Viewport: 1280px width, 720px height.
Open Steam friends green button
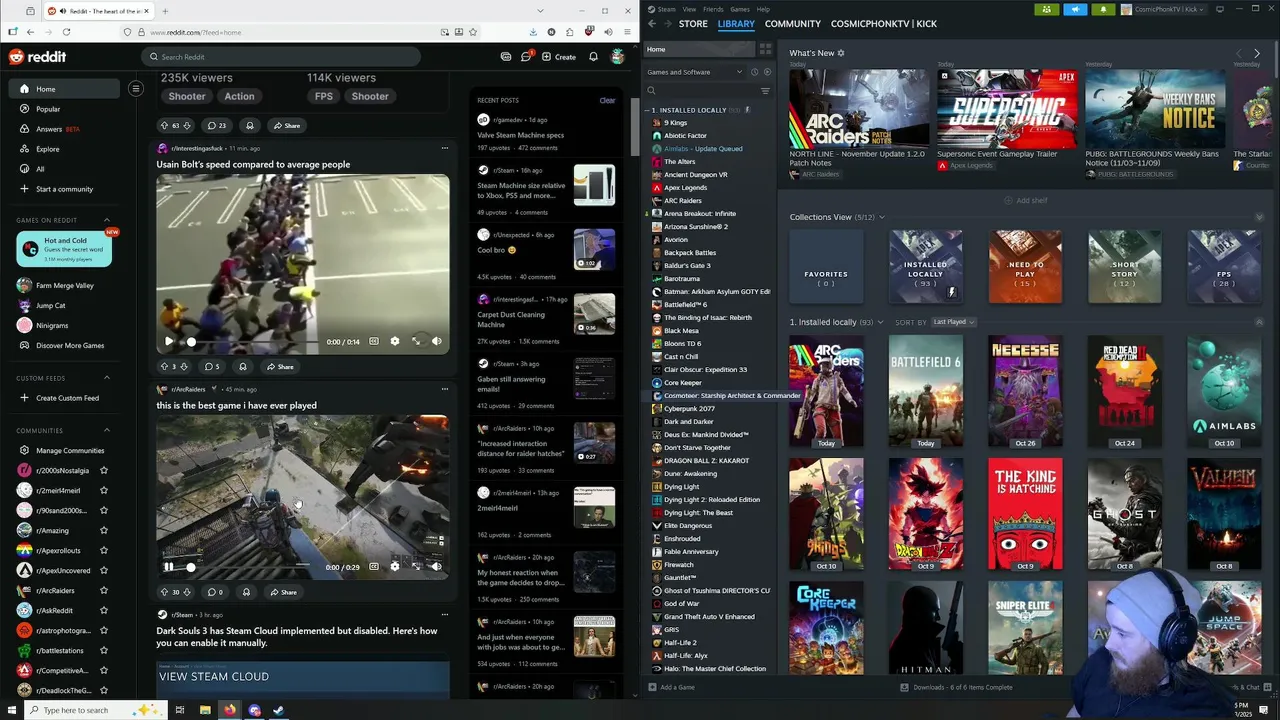pyautogui.click(x=1047, y=9)
